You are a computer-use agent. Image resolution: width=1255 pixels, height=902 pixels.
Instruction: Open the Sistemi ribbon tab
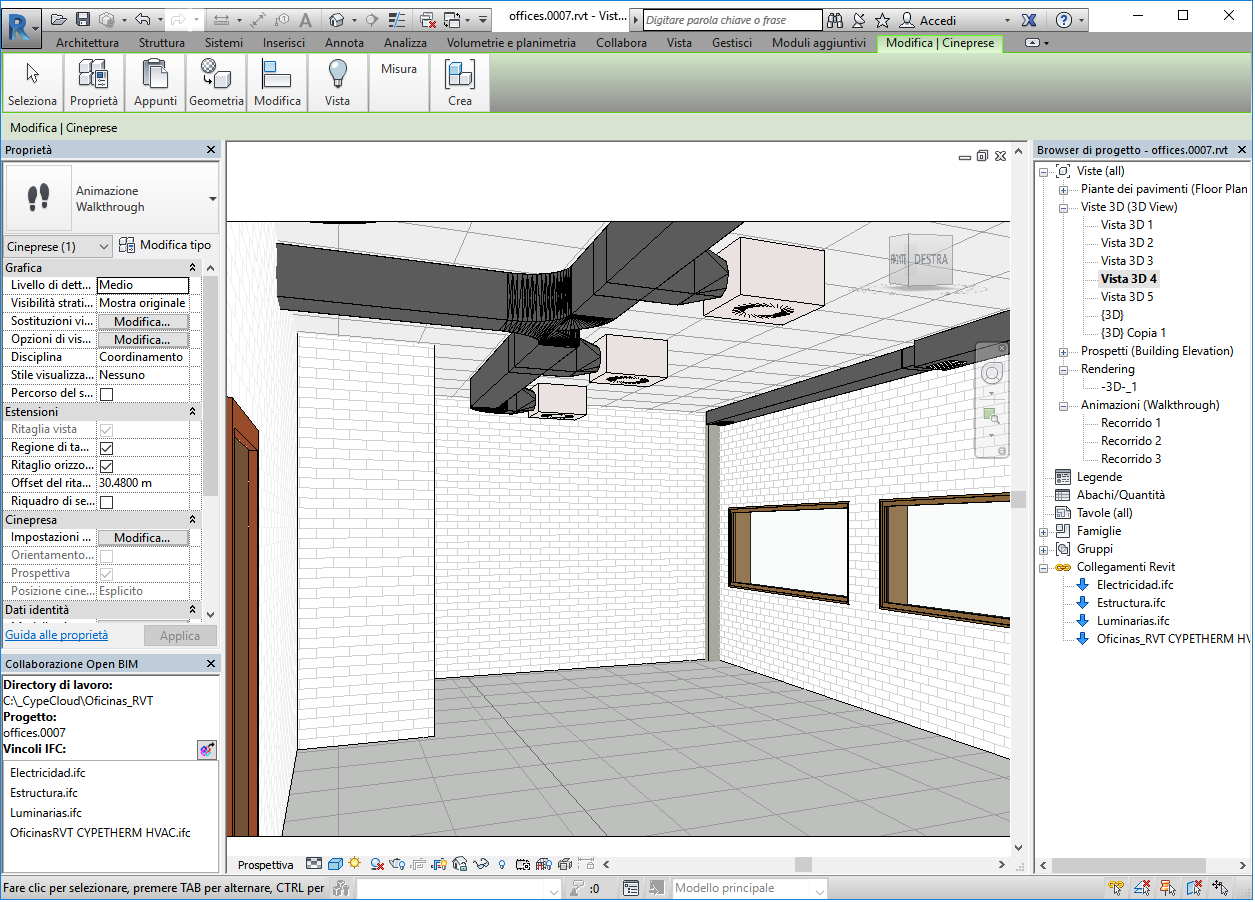point(224,43)
